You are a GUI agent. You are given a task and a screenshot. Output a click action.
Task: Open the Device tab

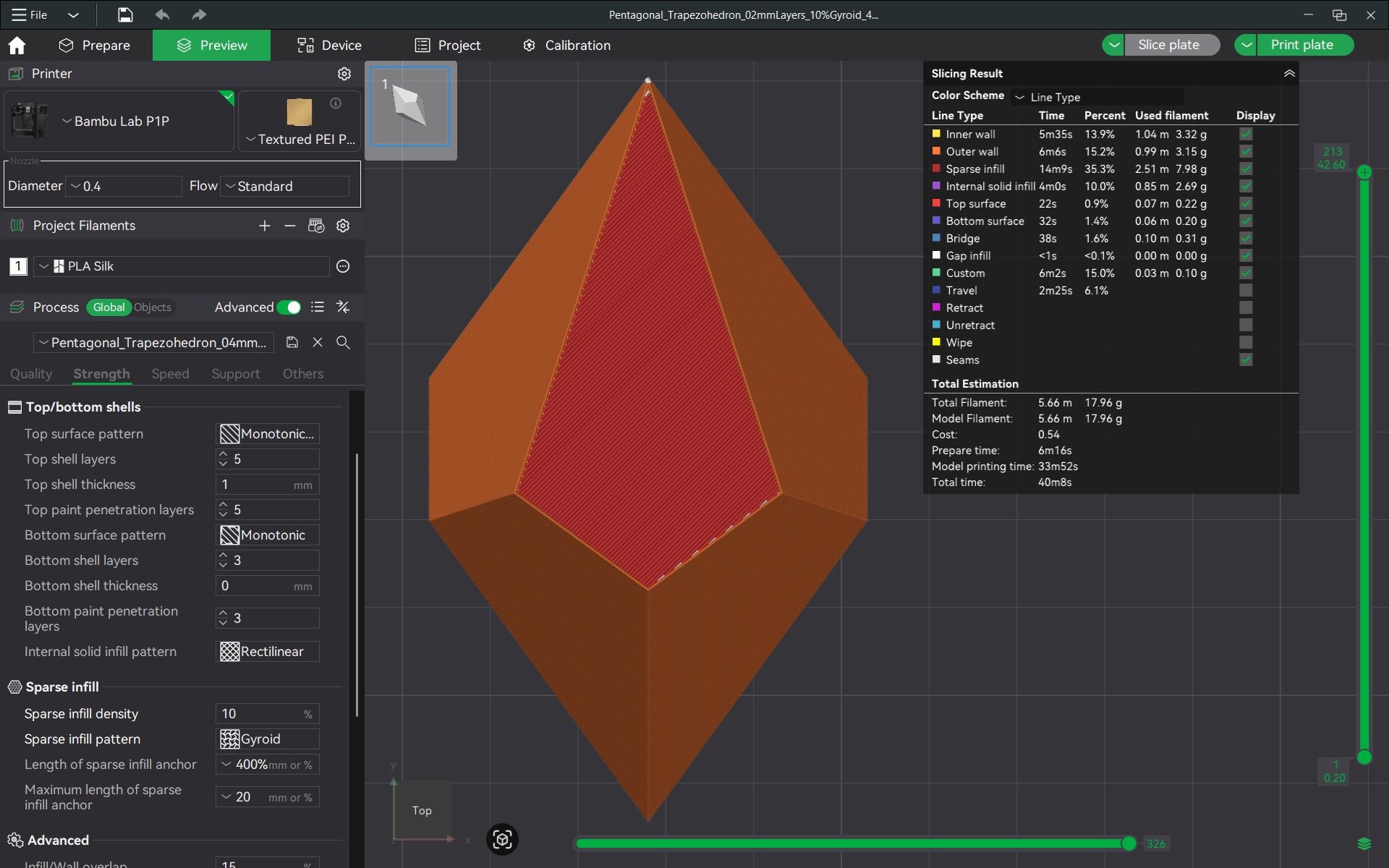[x=329, y=45]
